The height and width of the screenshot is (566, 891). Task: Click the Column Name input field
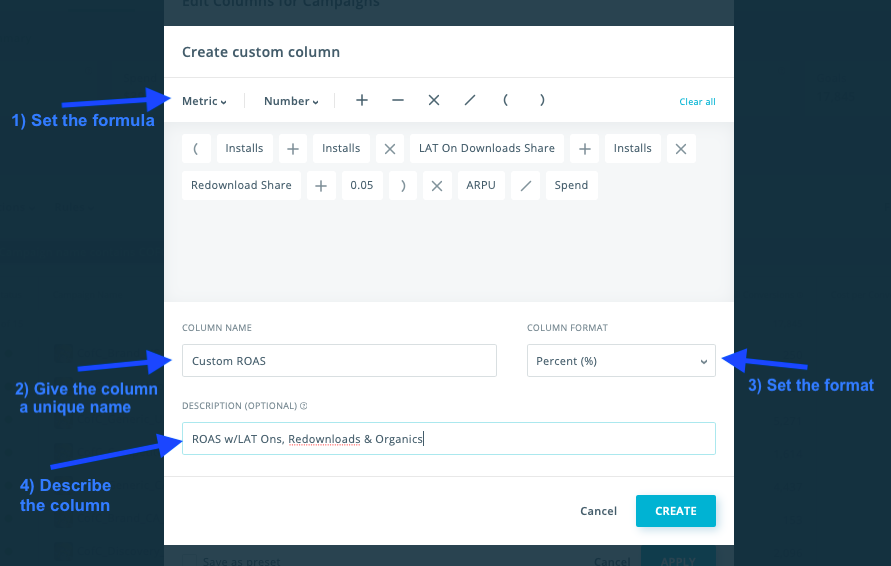pos(339,361)
